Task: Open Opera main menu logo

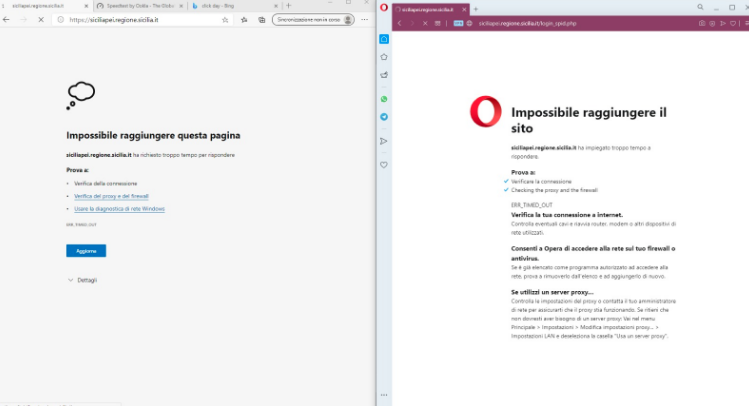Action: pos(384,7)
